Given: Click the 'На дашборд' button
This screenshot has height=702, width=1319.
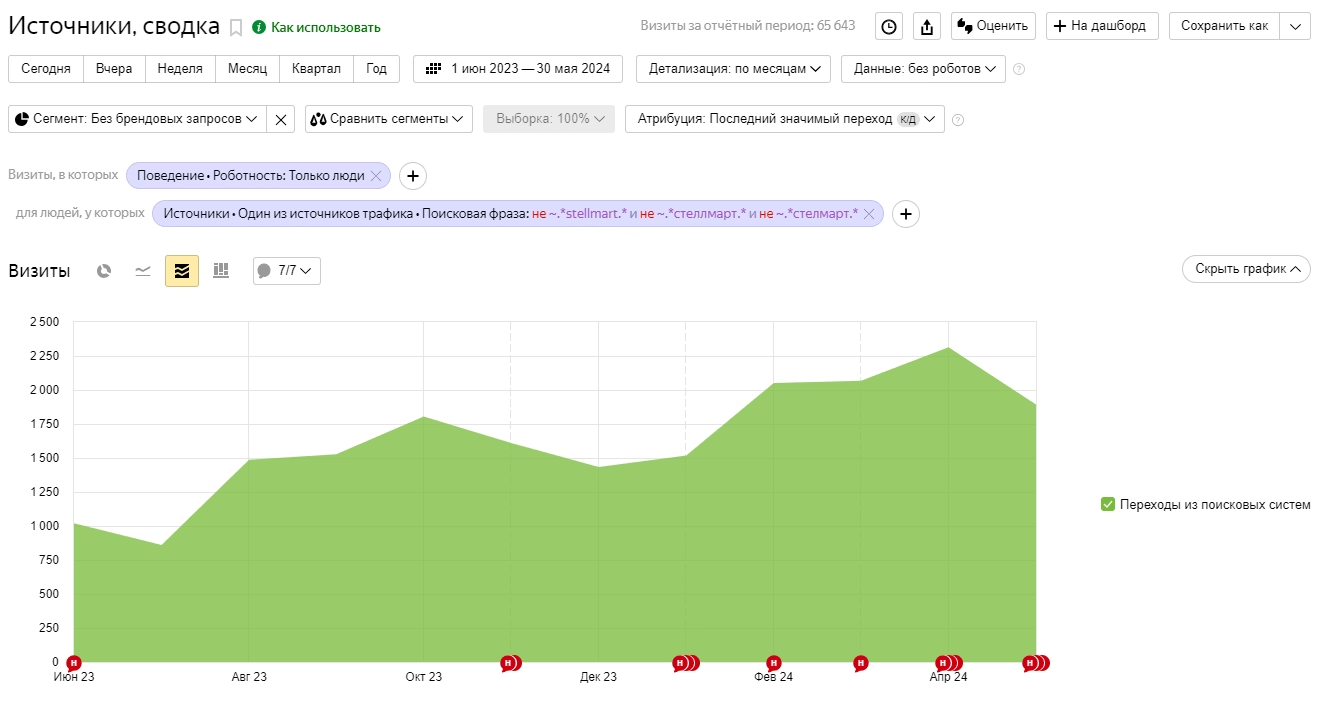Looking at the screenshot, I should pyautogui.click(x=1099, y=26).
